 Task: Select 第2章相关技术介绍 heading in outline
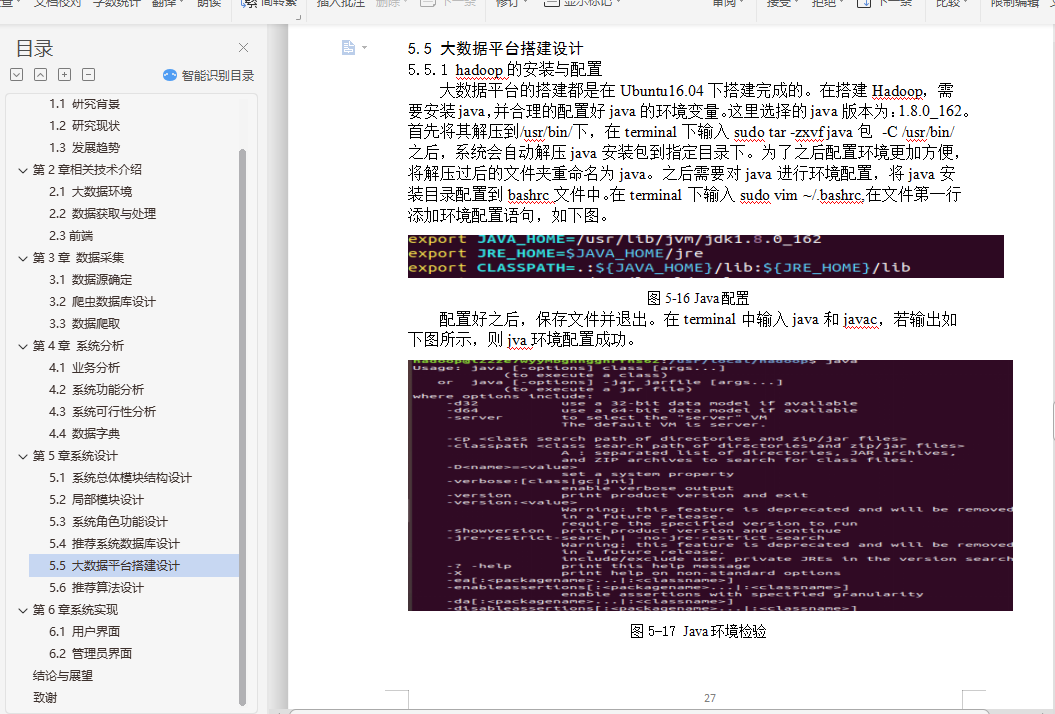87,170
